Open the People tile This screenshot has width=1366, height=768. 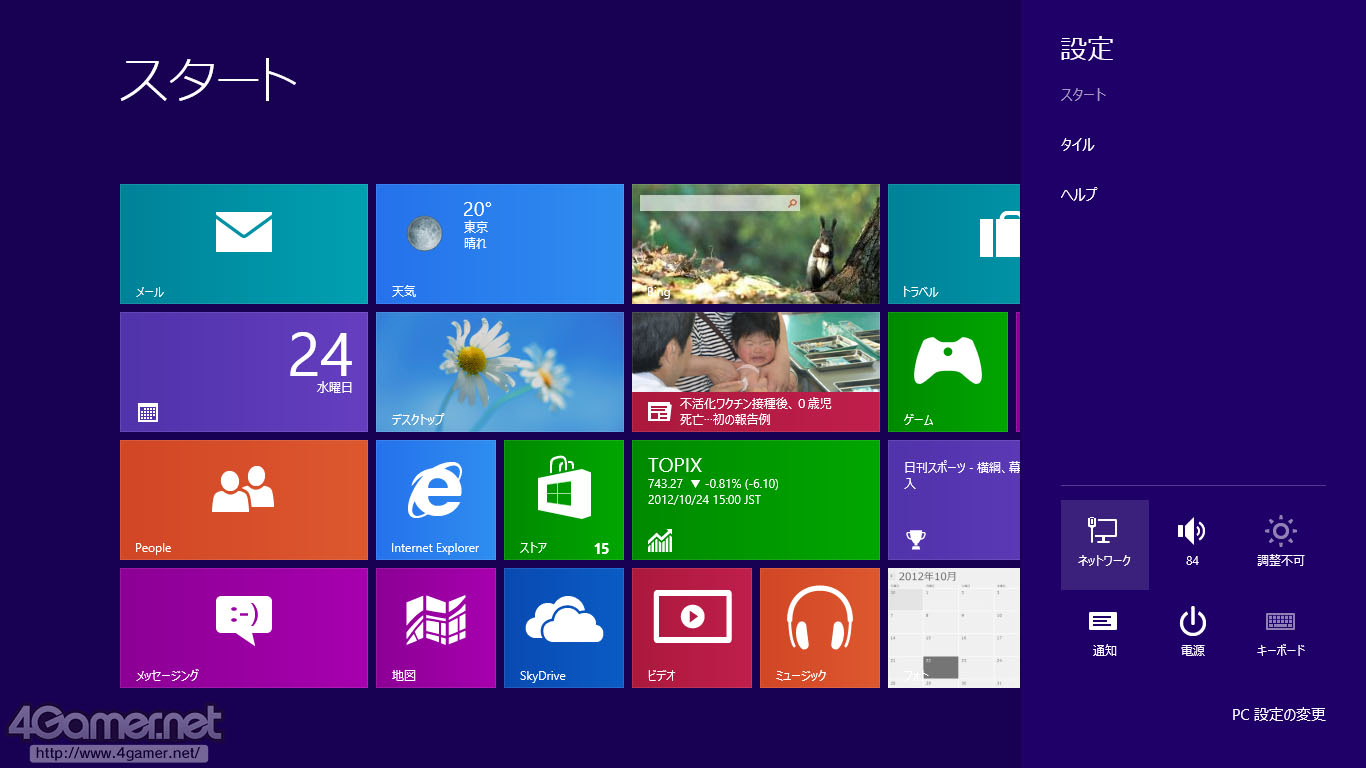tap(244, 500)
